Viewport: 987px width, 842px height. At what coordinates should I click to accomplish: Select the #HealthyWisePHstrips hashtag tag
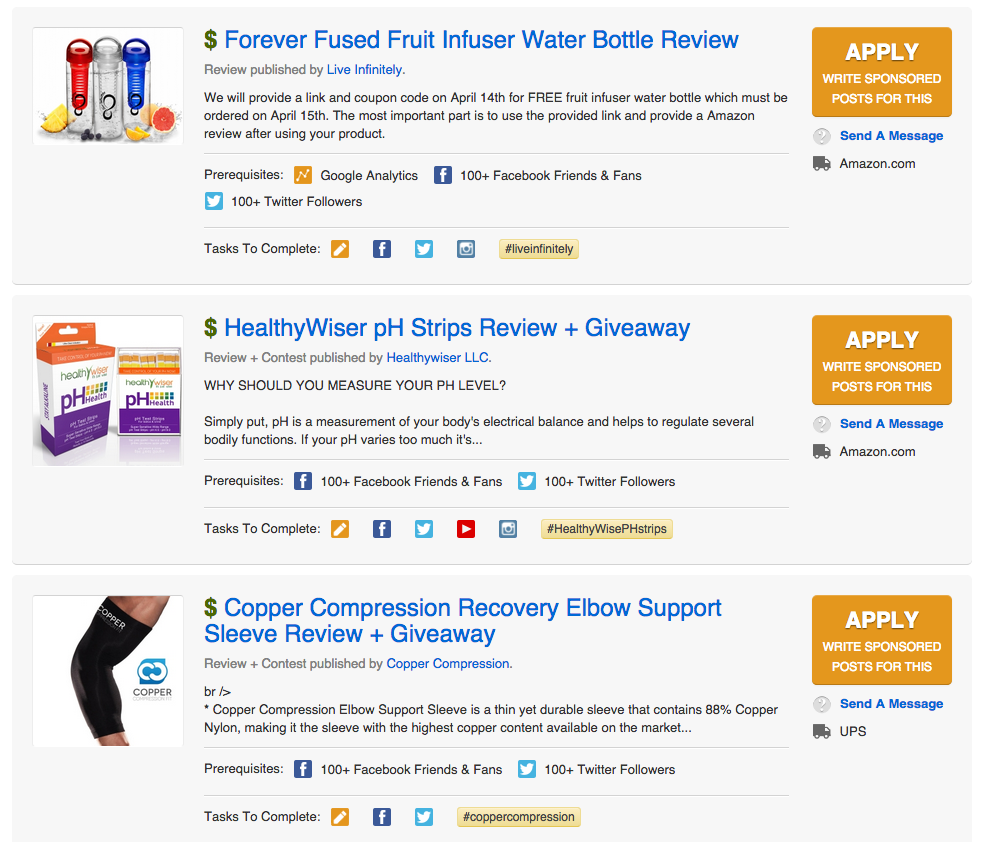click(607, 529)
